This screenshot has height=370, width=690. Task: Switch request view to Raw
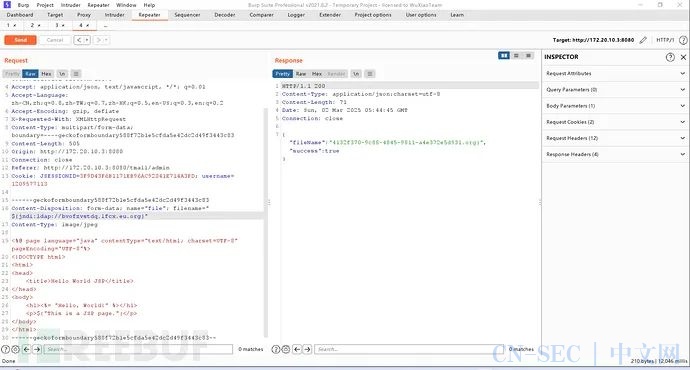[x=30, y=74]
